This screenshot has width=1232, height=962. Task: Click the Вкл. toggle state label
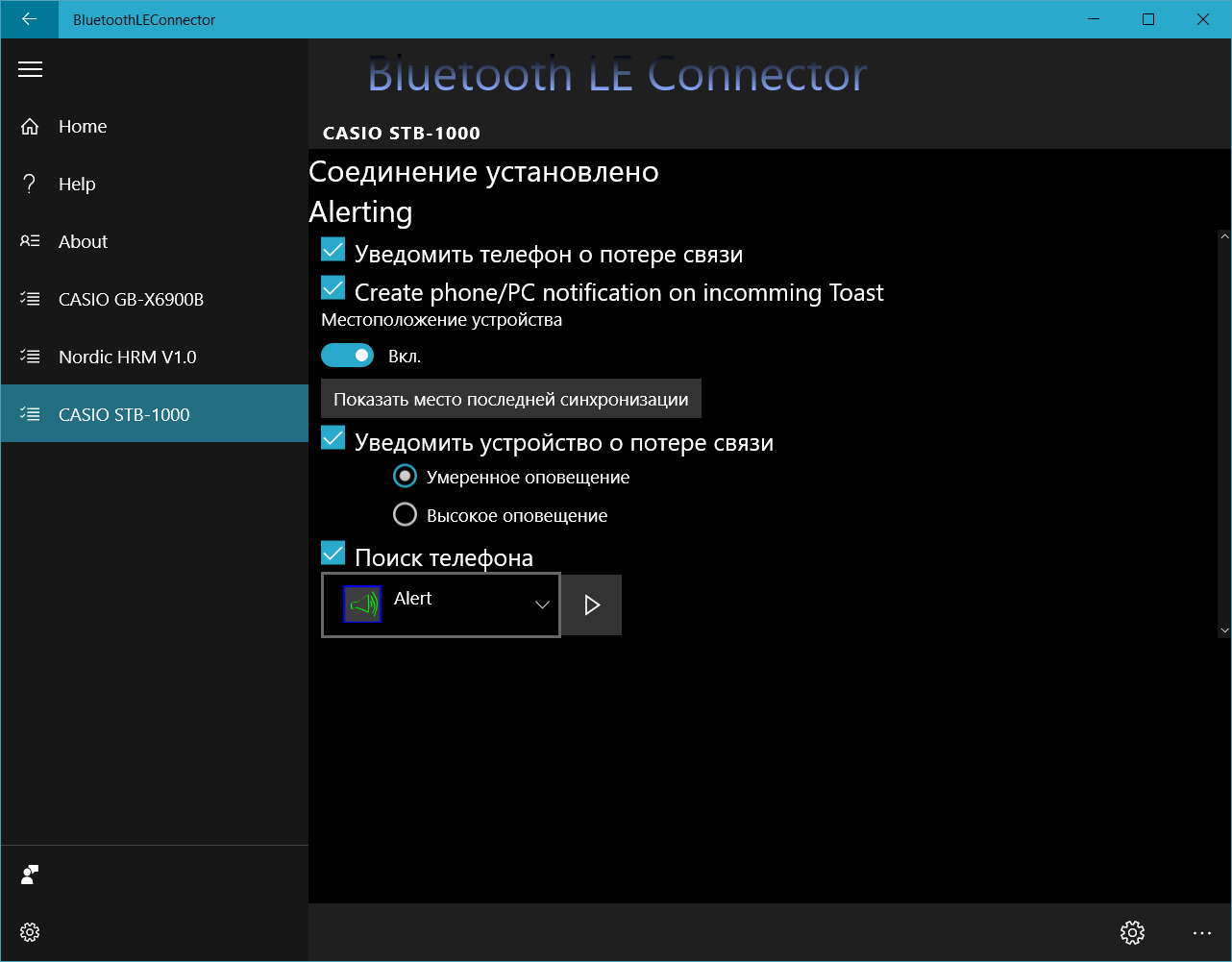[x=405, y=357]
